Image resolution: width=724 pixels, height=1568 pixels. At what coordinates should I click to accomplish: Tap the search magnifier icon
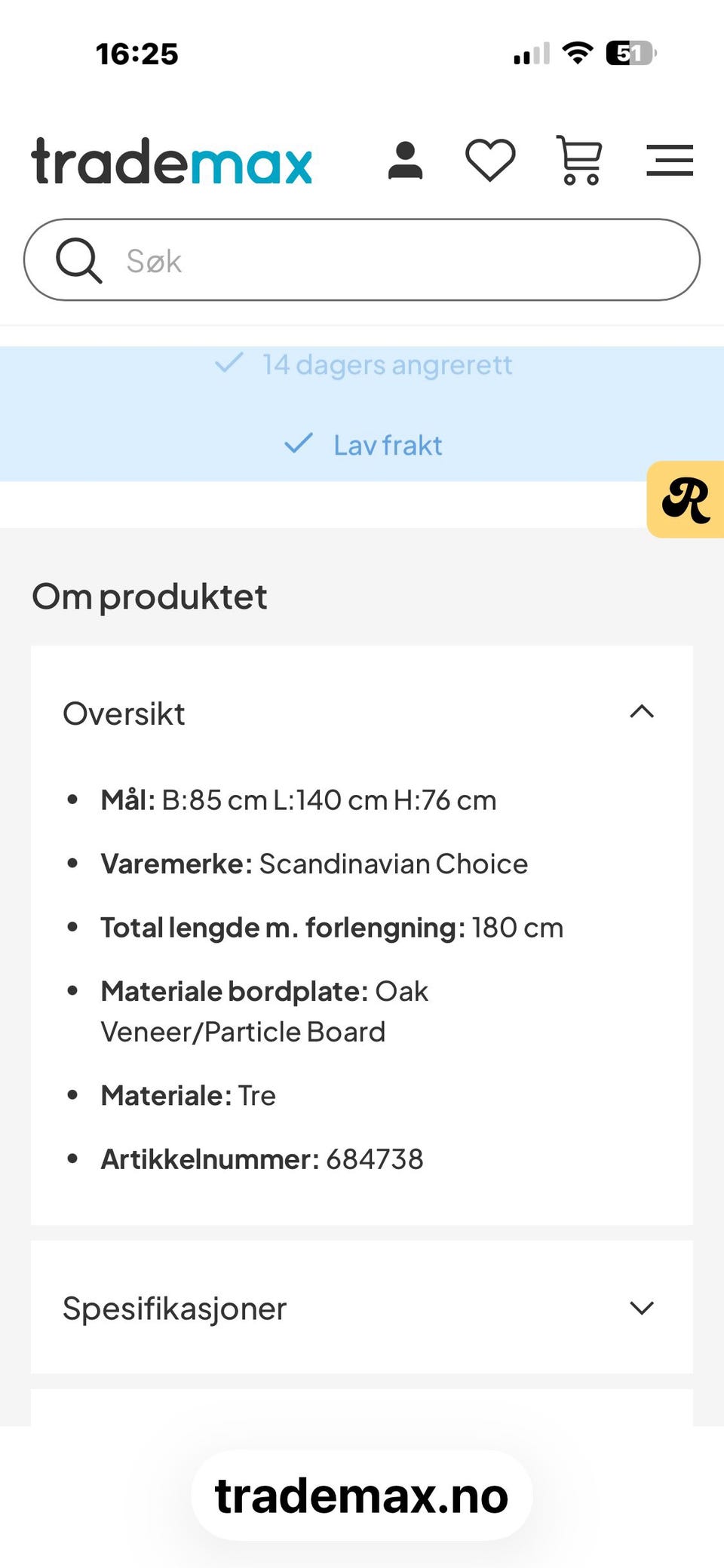pos(78,260)
